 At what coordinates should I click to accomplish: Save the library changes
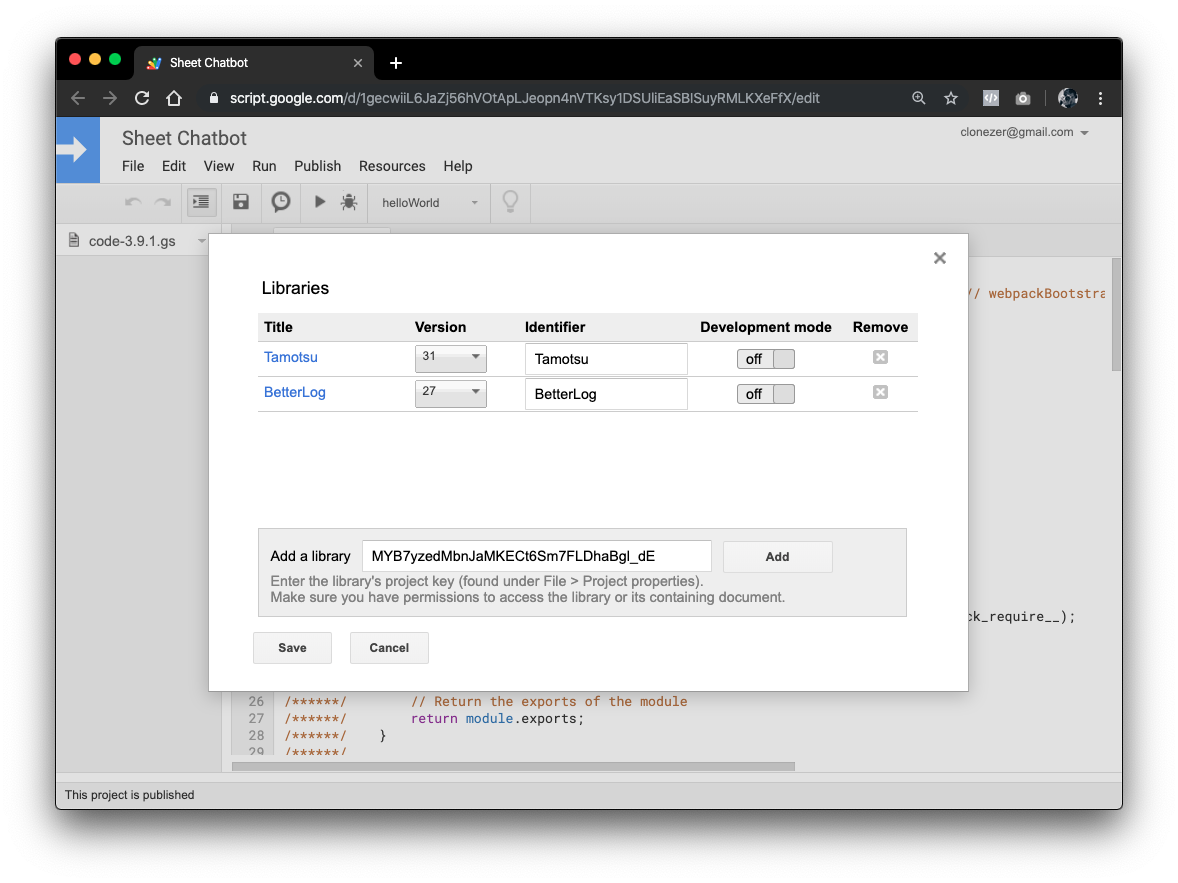[292, 648]
